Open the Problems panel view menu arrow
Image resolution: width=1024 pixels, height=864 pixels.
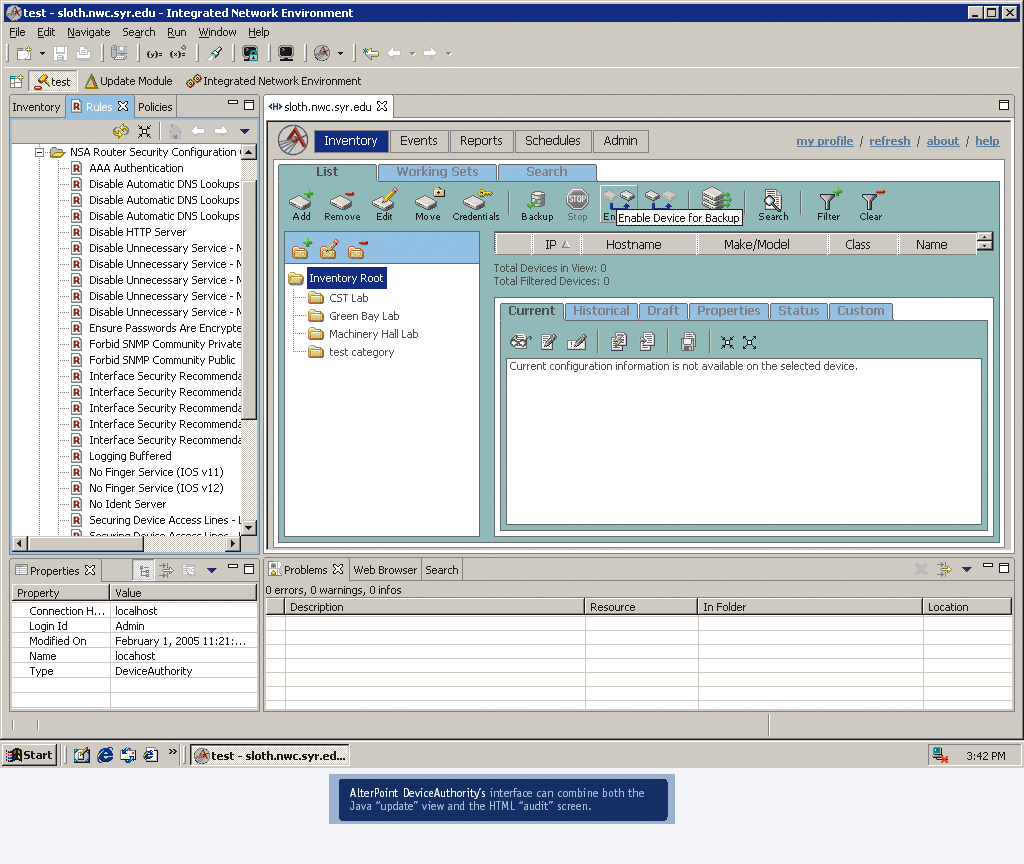pos(966,569)
